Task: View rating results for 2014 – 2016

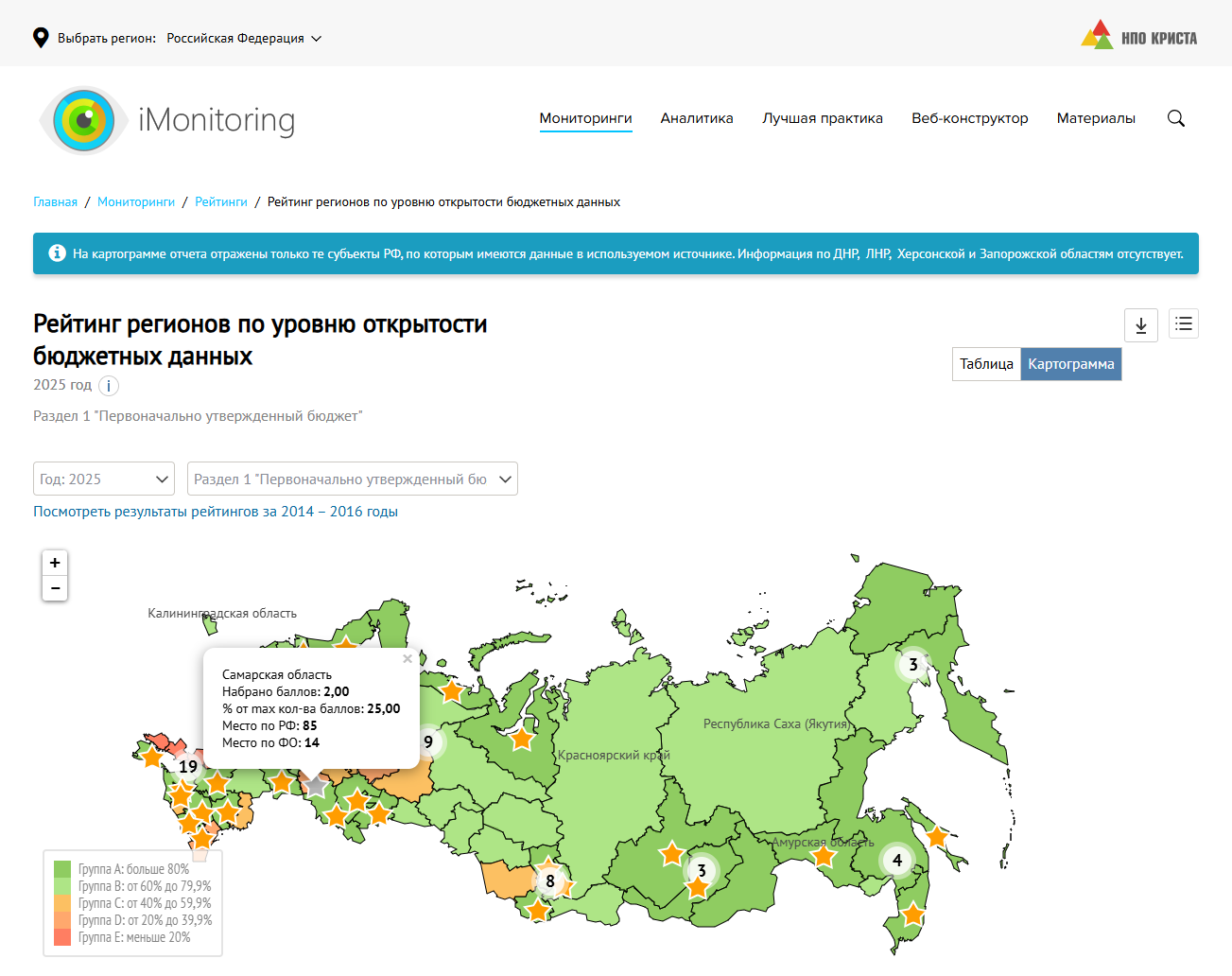Action: pos(216,512)
